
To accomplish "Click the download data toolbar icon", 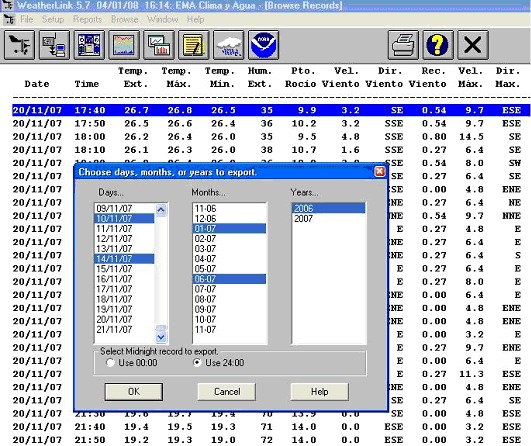I will [x=54, y=45].
